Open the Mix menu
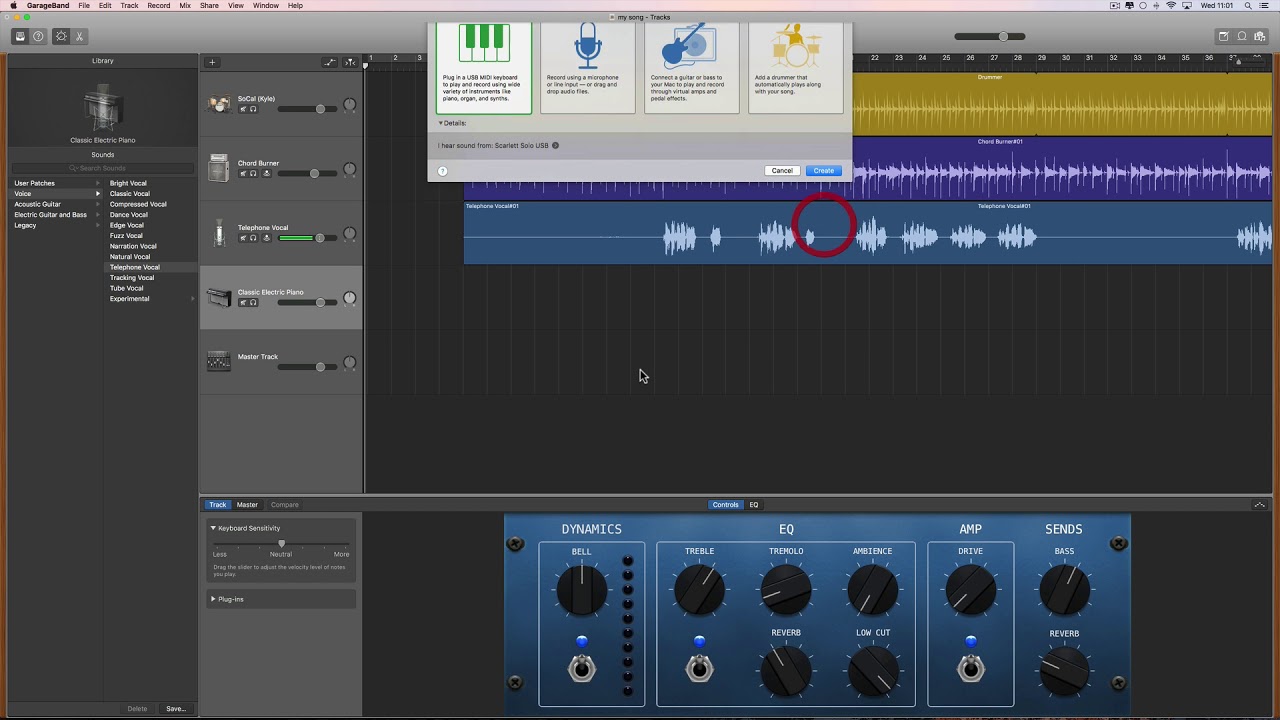This screenshot has width=1280, height=720. 185,6
